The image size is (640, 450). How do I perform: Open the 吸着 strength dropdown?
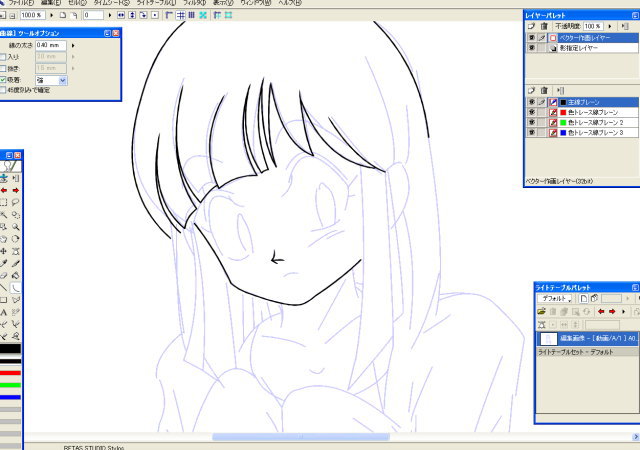(62, 79)
